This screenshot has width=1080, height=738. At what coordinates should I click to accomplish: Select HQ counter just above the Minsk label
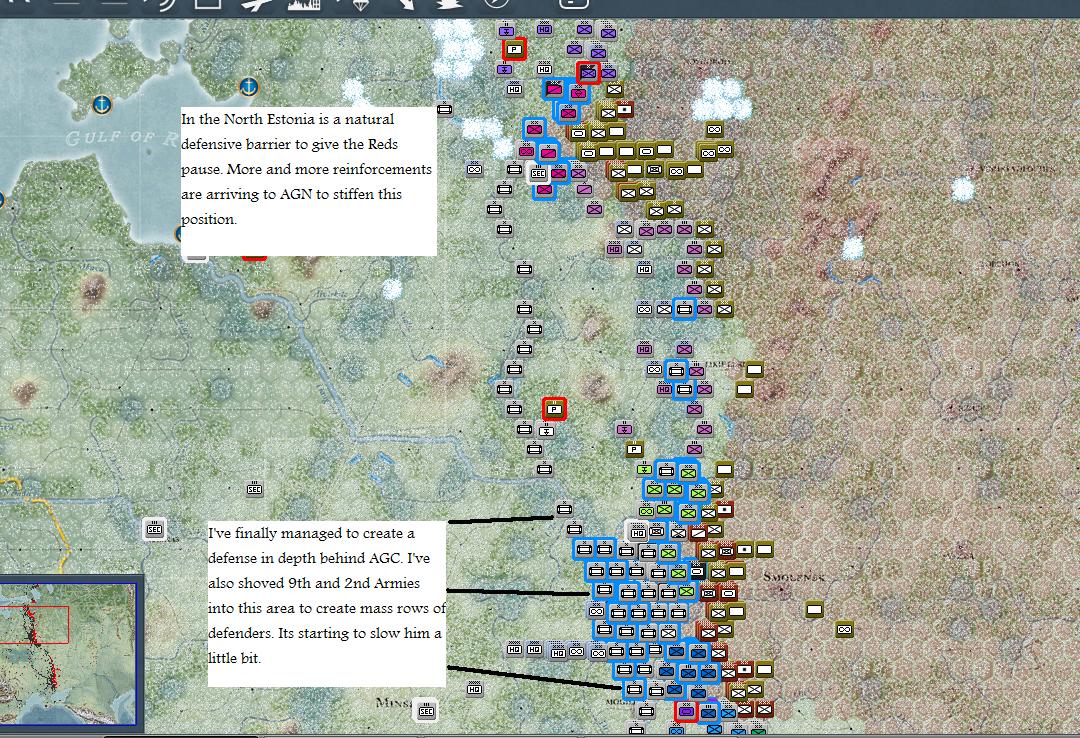[474, 688]
